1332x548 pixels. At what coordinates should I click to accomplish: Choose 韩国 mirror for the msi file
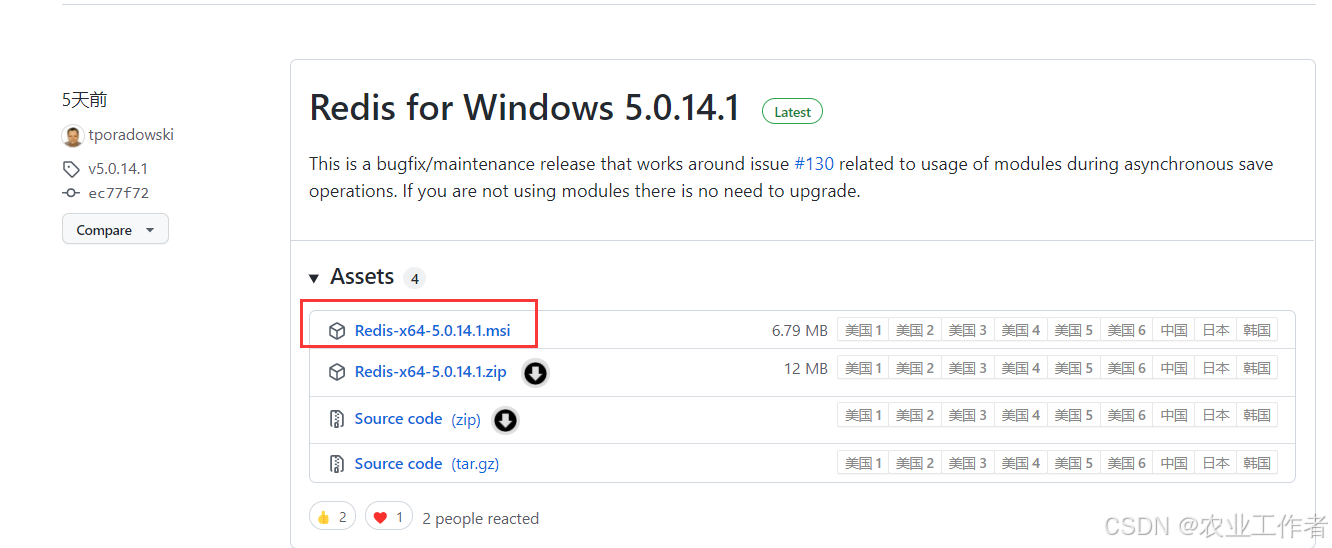pyautogui.click(x=1257, y=330)
